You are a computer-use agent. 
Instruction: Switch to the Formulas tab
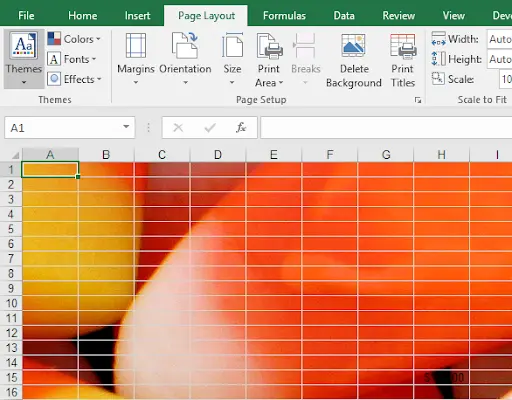[x=284, y=16]
